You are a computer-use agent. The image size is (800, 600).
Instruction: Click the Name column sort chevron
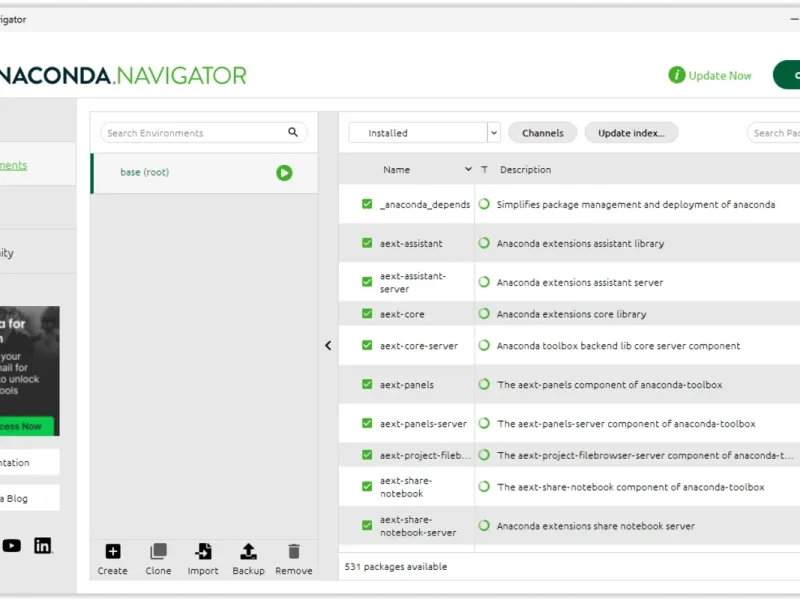(468, 169)
